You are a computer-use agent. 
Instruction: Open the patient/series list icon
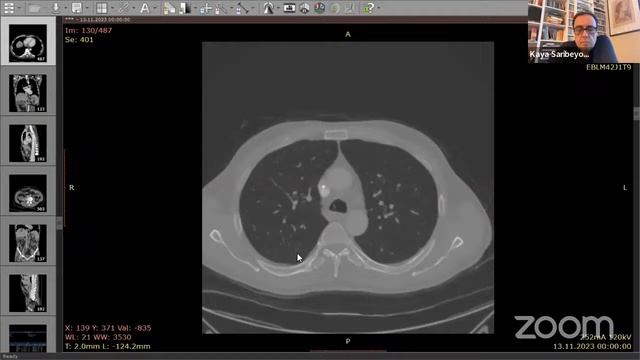pos(9,8)
